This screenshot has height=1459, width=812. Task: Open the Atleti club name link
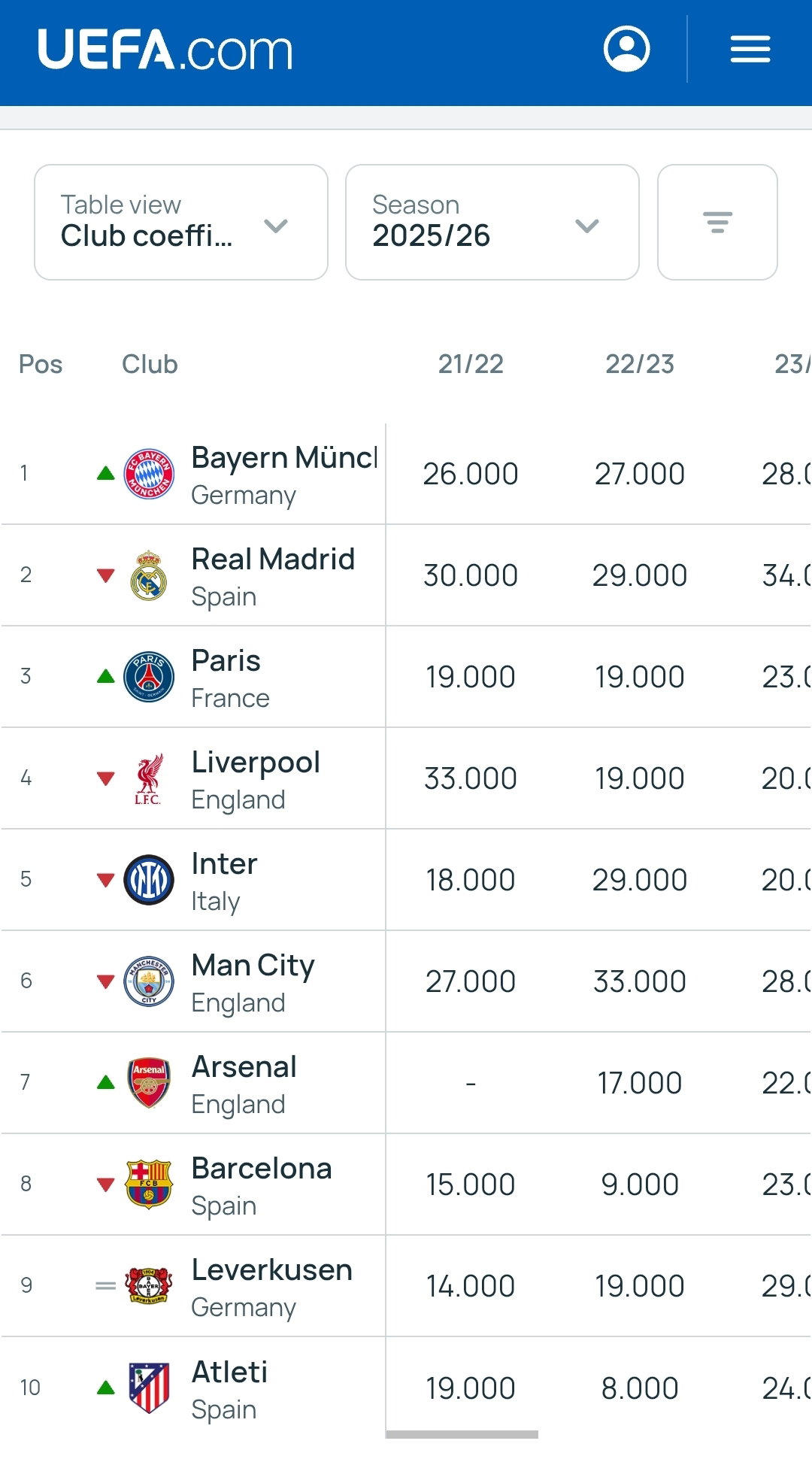coord(230,1372)
